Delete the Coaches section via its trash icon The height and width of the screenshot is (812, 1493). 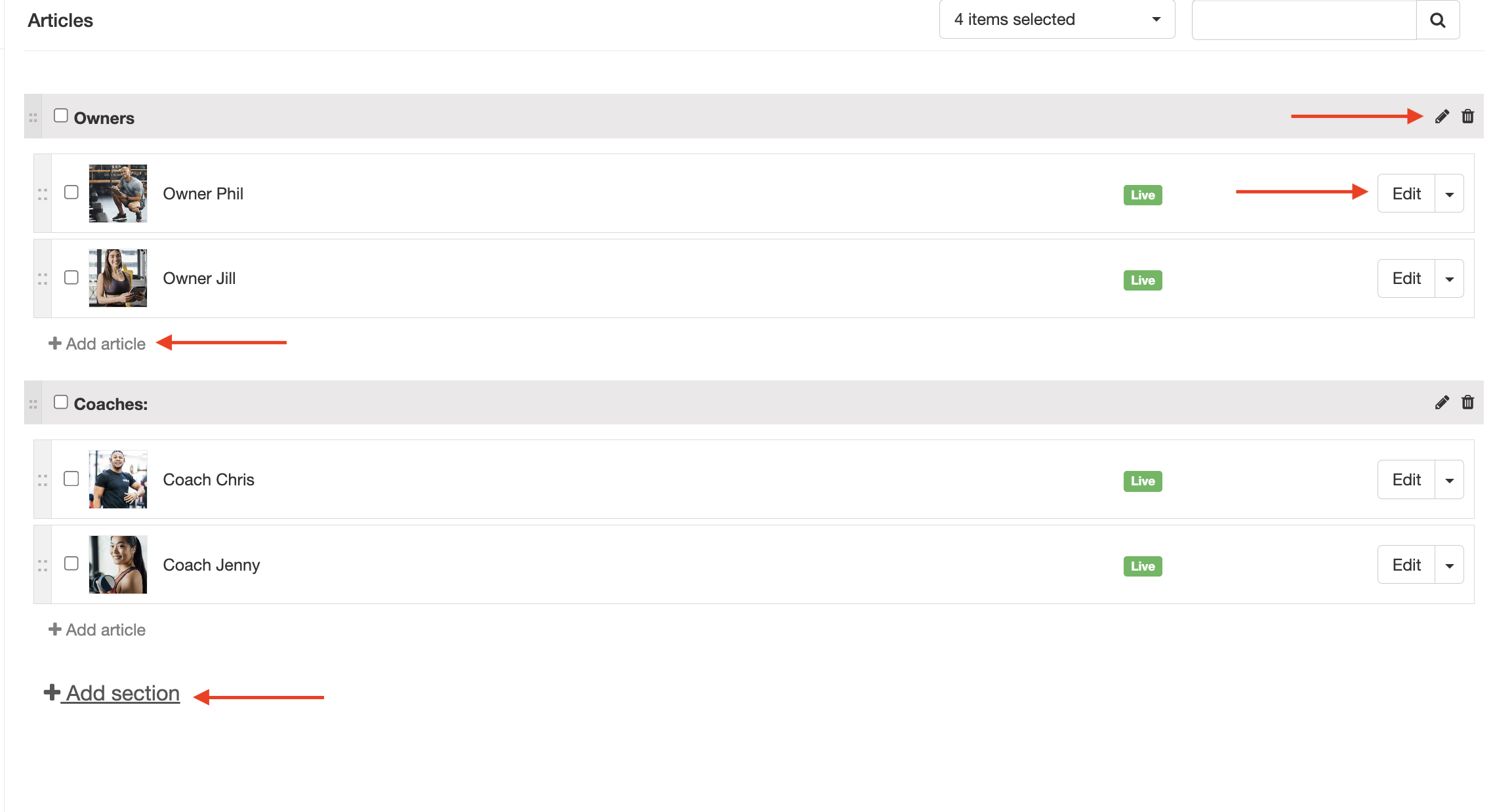(x=1467, y=403)
